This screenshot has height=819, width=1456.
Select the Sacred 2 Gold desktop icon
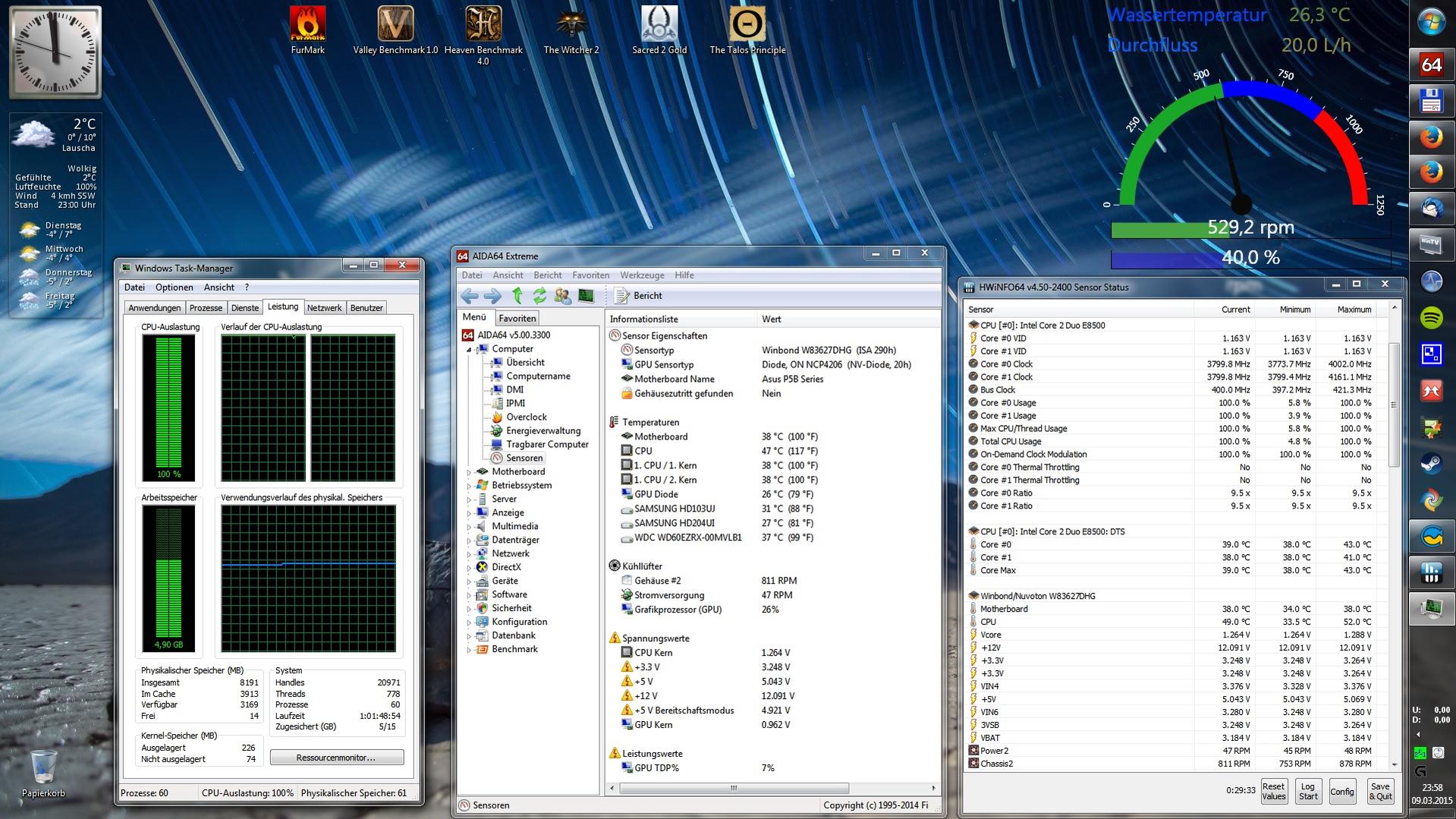click(659, 30)
